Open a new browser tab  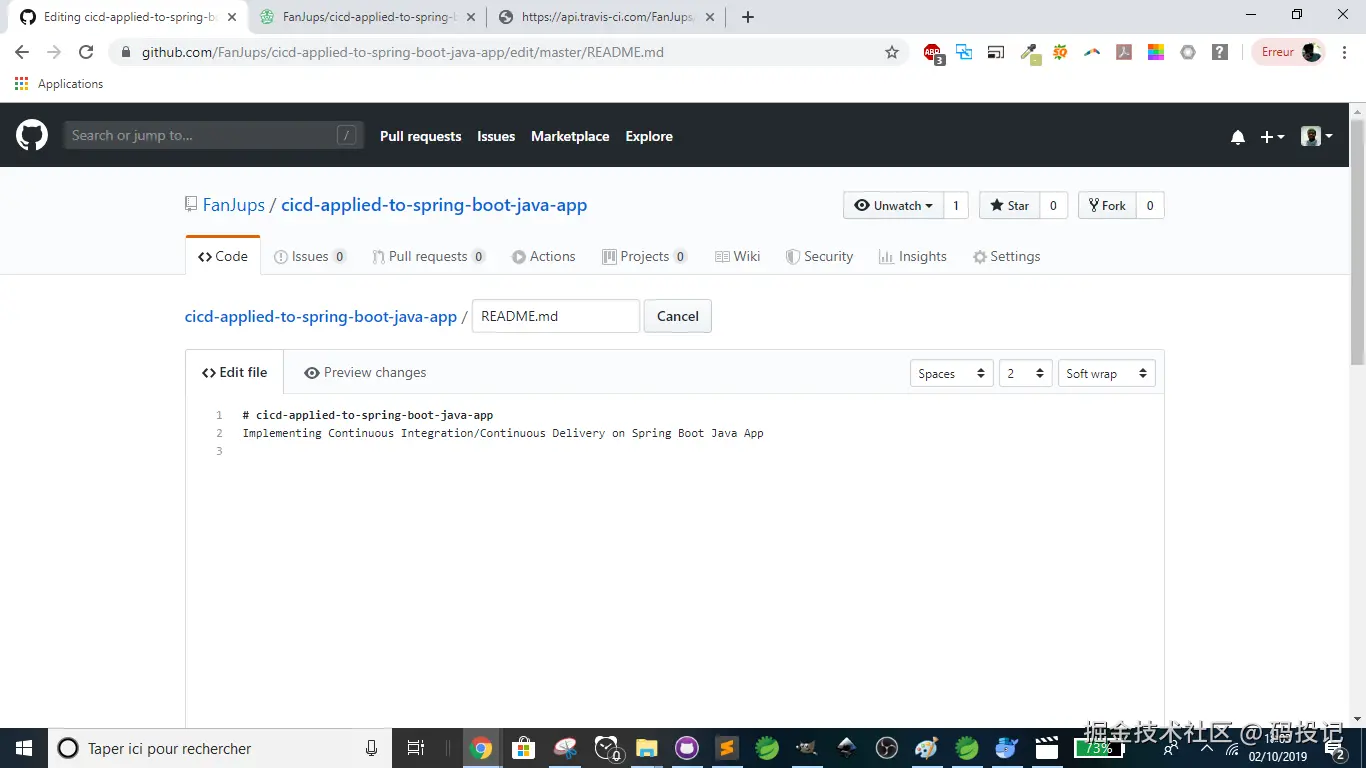(748, 17)
